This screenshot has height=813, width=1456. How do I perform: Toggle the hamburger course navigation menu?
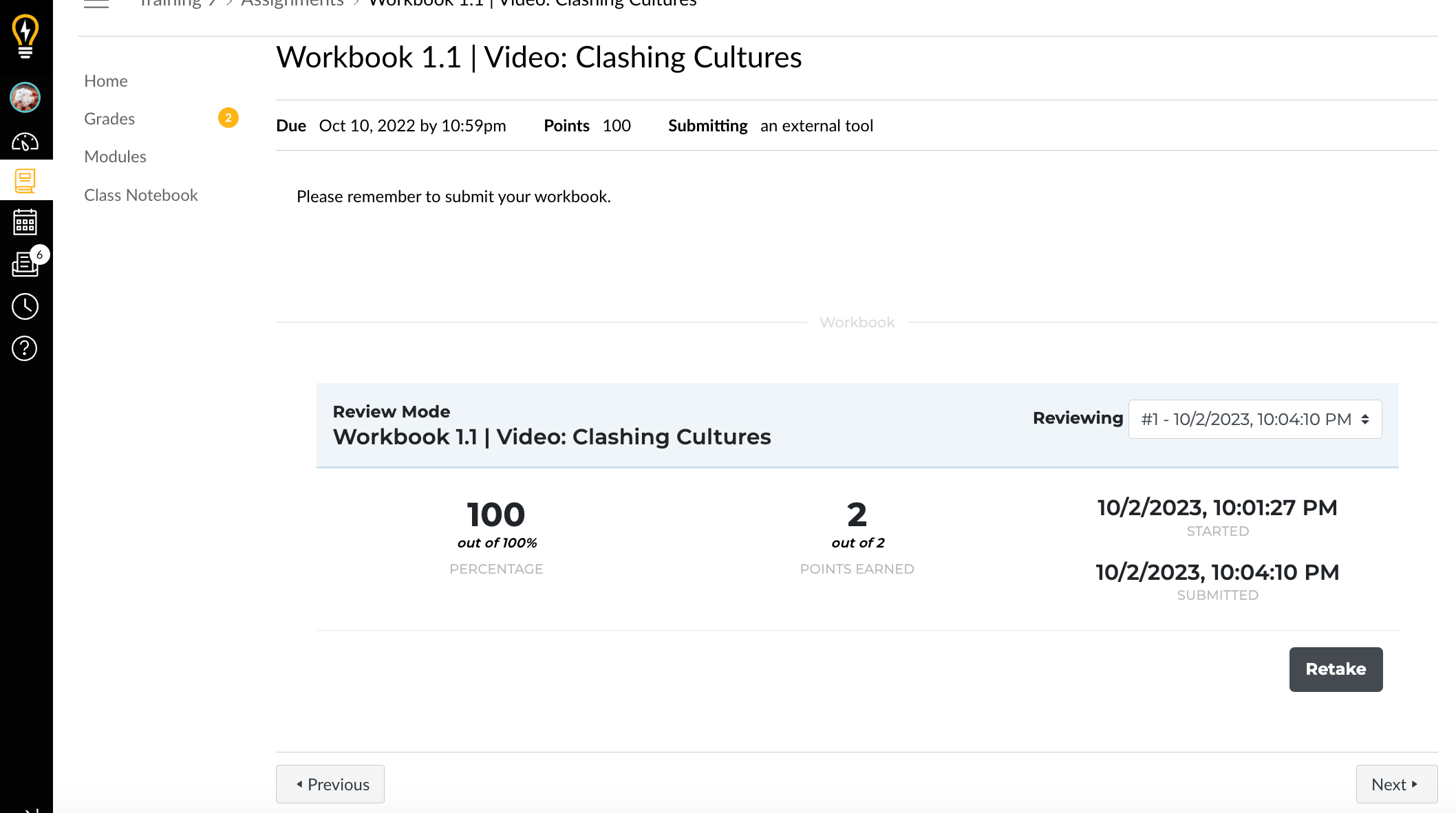click(x=96, y=3)
